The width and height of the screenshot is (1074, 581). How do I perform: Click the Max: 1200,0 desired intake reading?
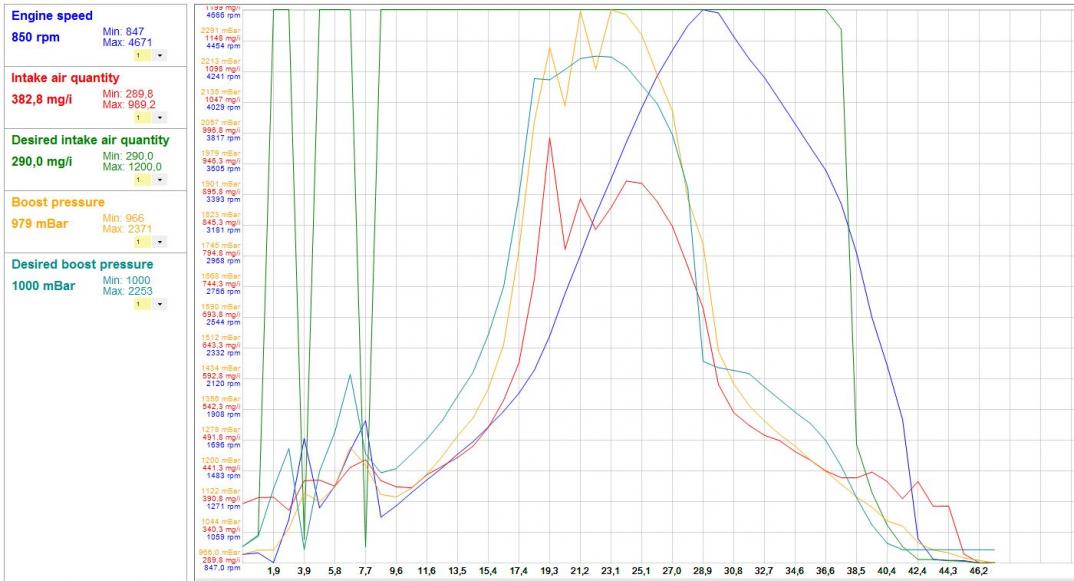[x=132, y=166]
